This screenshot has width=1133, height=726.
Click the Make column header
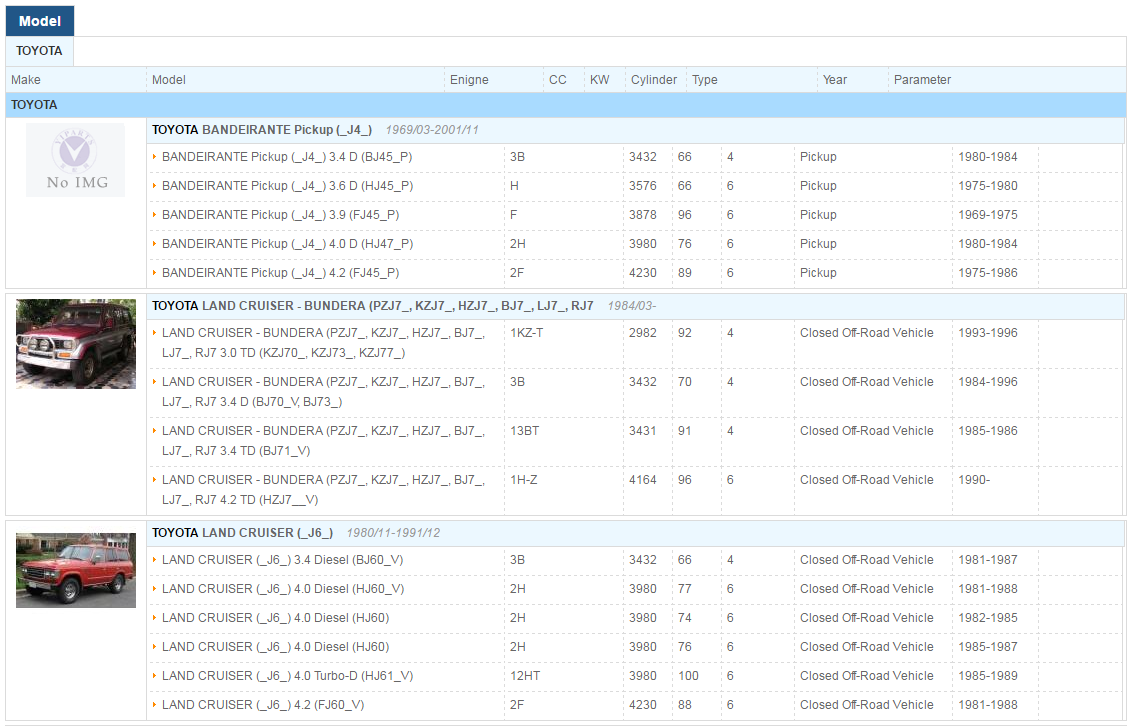(x=26, y=79)
